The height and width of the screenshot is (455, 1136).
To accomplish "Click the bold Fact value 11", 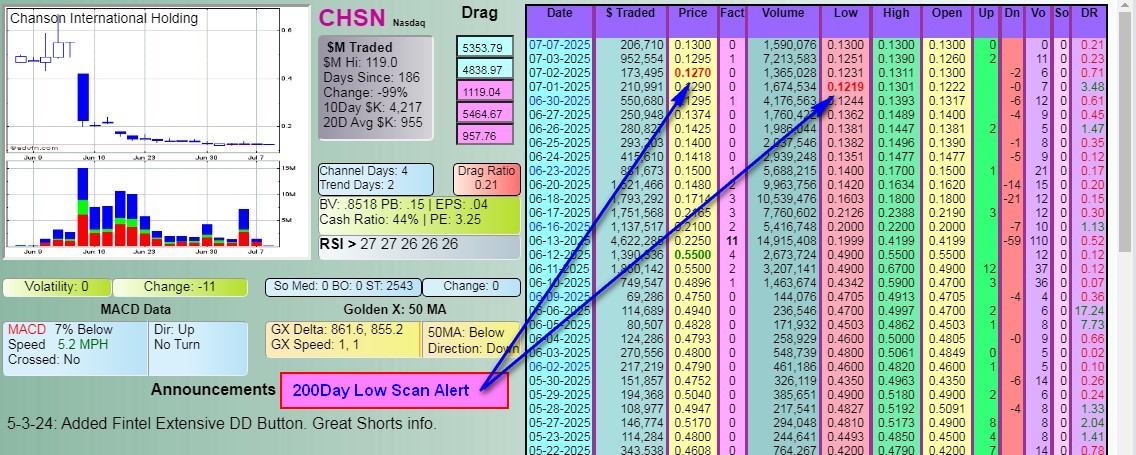I will point(732,241).
